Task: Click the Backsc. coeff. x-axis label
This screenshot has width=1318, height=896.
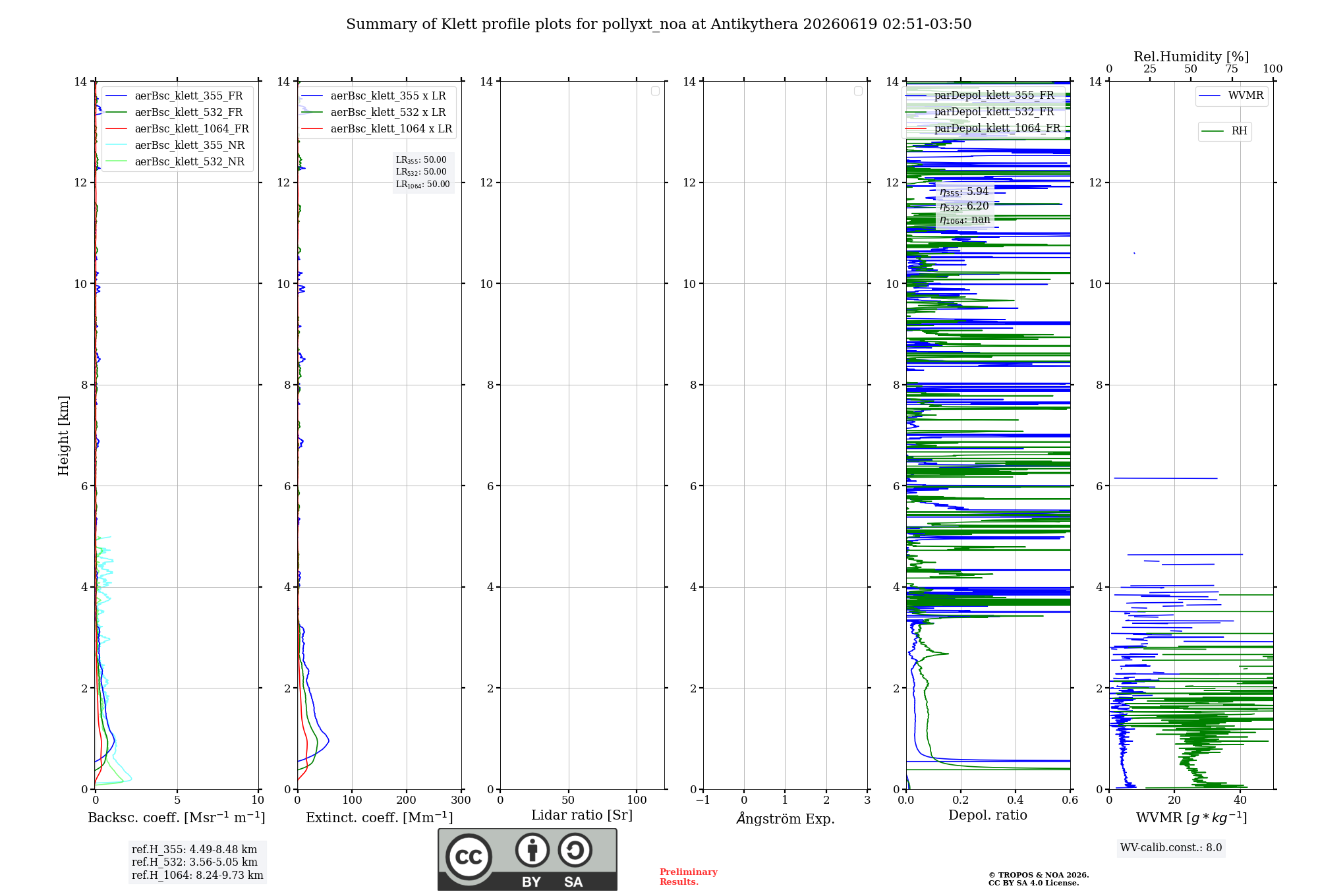Action: point(177,818)
